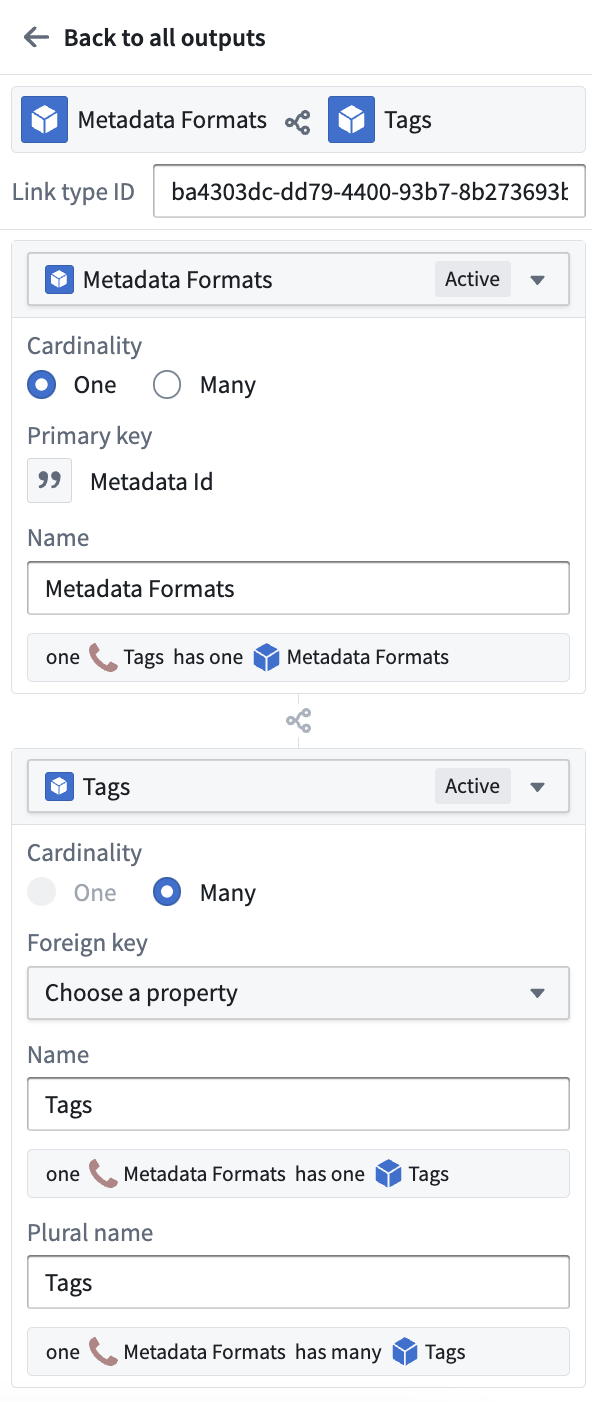Viewport: 592px width, 1402px height.
Task: Click the quote icon beside Metadata Id
Action: tap(49, 481)
